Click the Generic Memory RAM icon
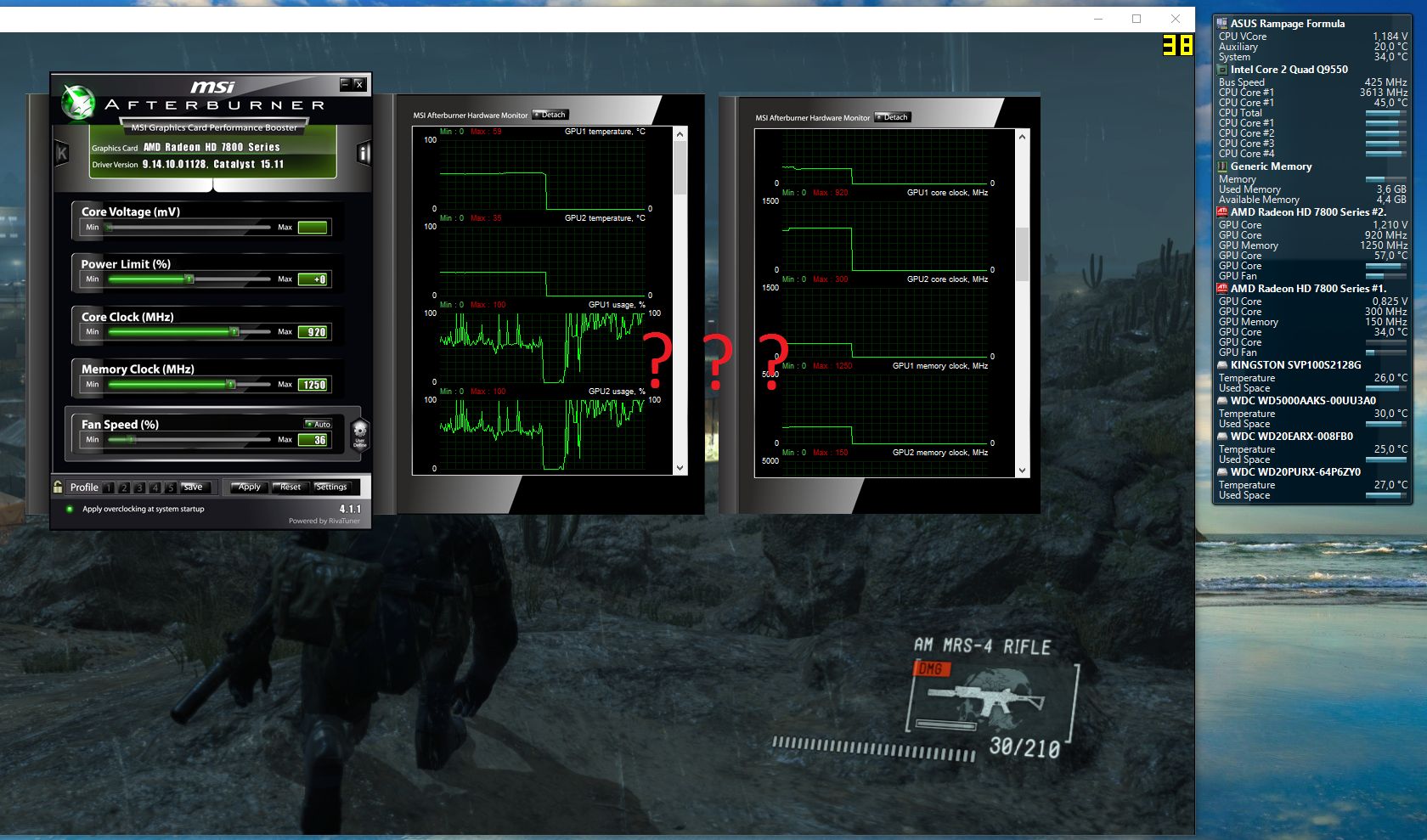The image size is (1427, 840). pos(1222,166)
